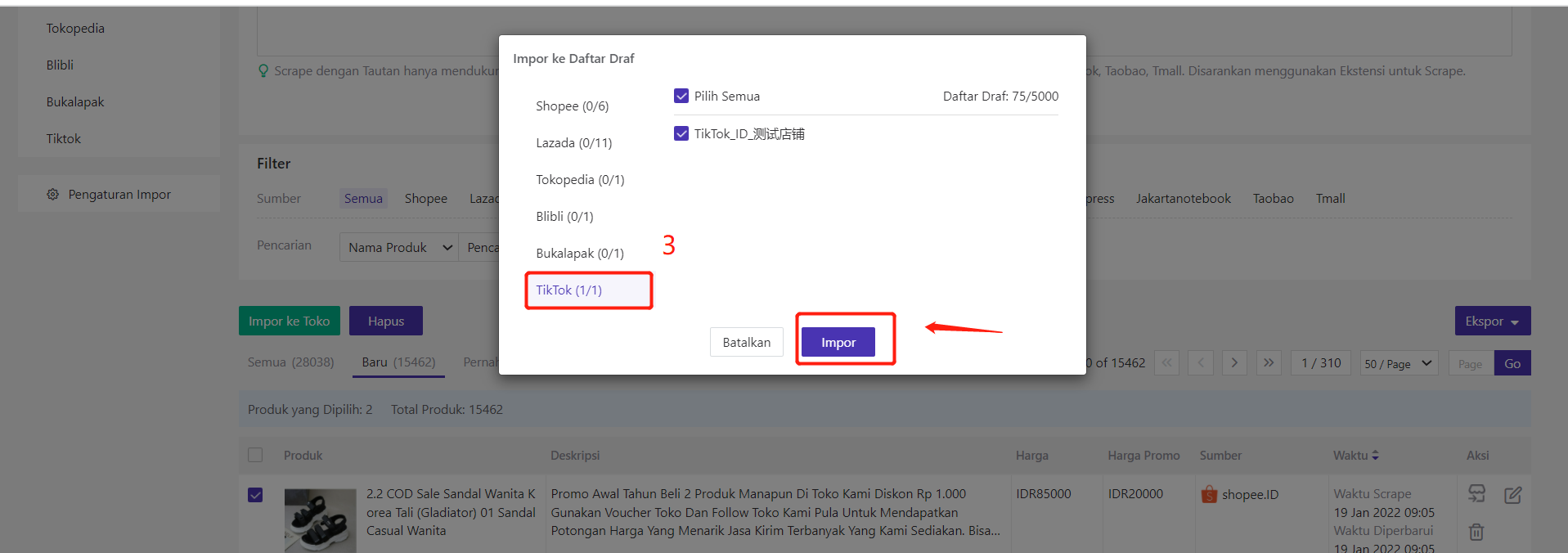Open the Nama Produk search-type dropdown
Image resolution: width=1568 pixels, height=553 pixels.
[399, 247]
